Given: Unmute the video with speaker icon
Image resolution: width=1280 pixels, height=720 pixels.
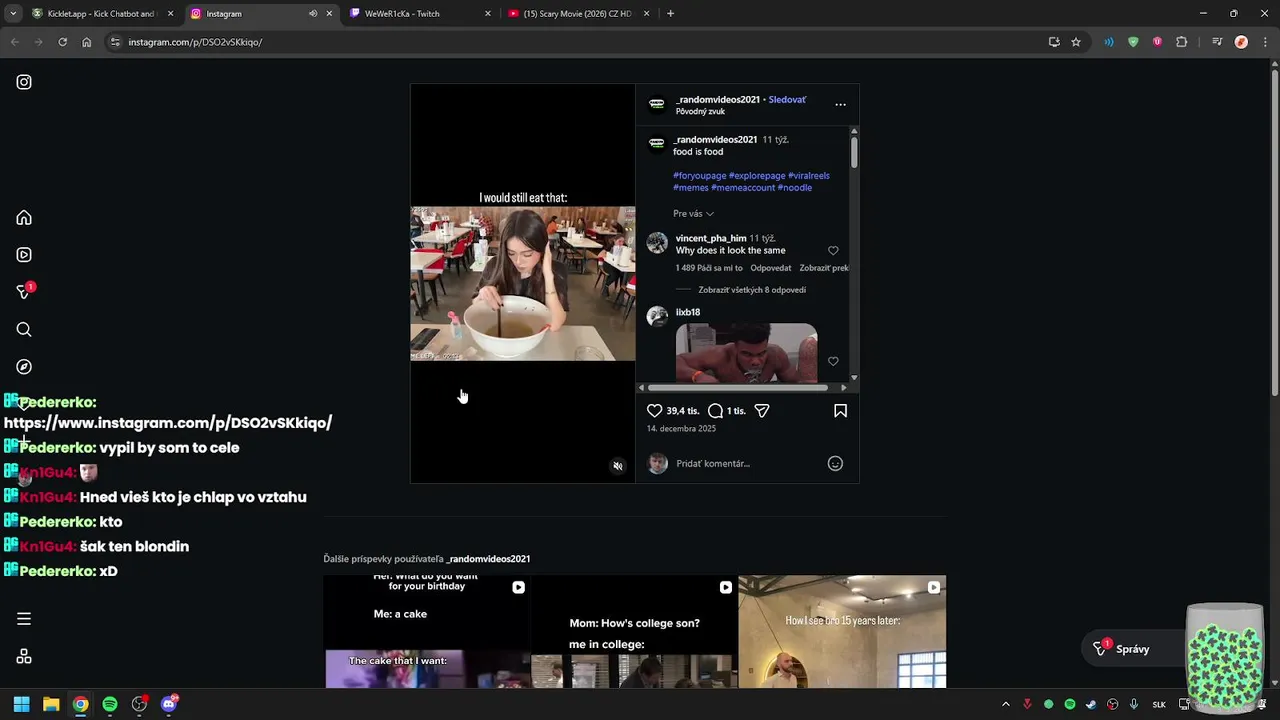Looking at the screenshot, I should point(618,466).
